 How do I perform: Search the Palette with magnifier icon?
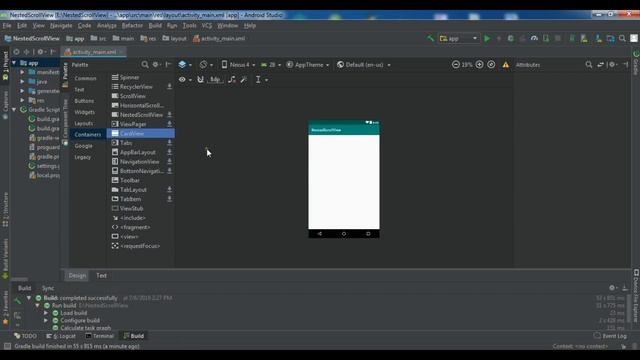tap(145, 64)
